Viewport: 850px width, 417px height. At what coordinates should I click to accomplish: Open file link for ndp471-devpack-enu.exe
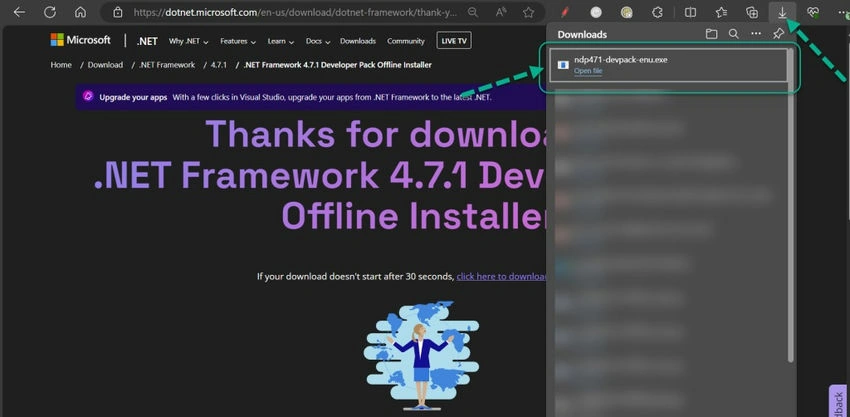point(588,71)
